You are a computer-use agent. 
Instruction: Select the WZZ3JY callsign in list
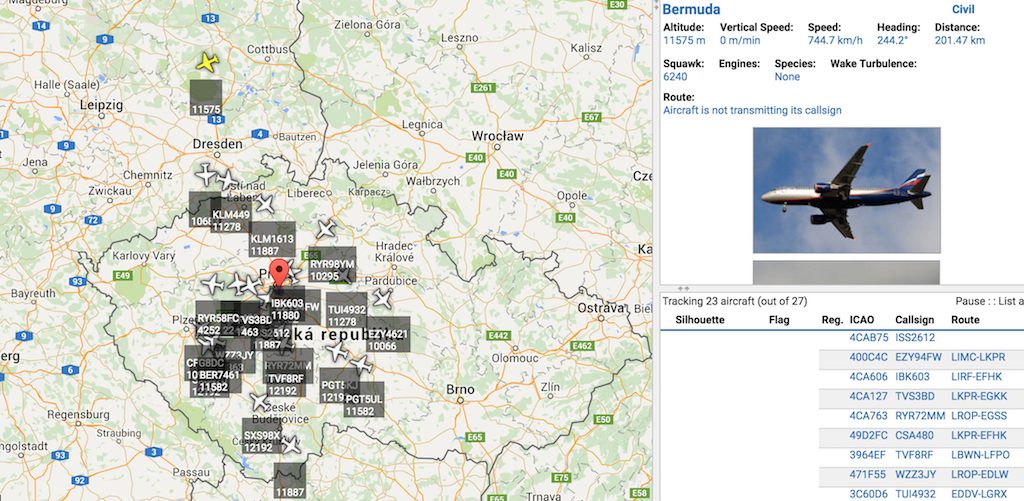916,475
